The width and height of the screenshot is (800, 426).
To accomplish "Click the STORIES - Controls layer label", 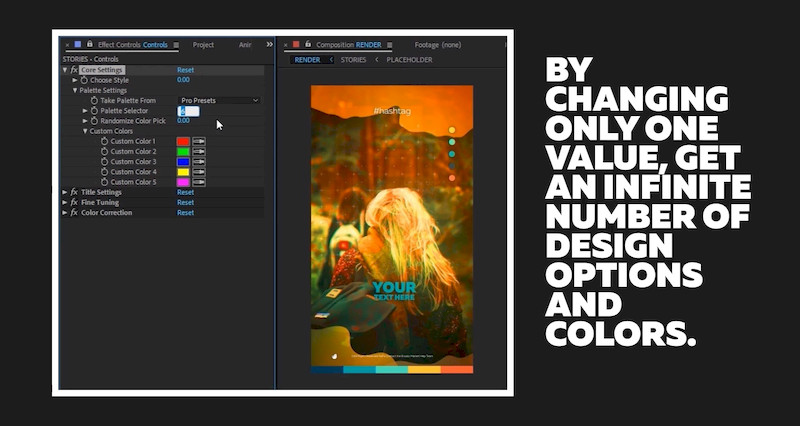I will (90, 59).
